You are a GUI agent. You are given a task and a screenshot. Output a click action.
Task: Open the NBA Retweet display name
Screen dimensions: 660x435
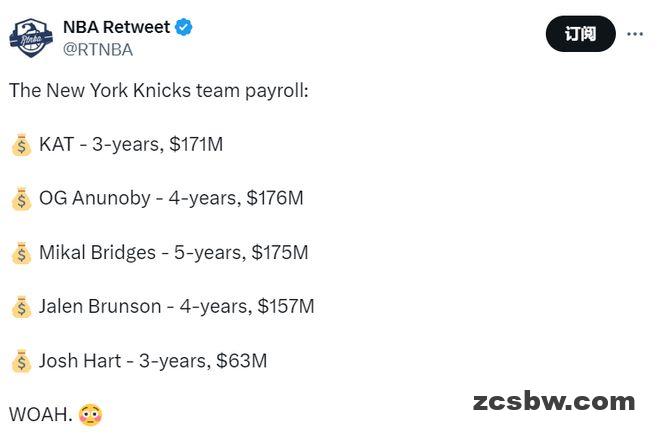pyautogui.click(x=117, y=27)
